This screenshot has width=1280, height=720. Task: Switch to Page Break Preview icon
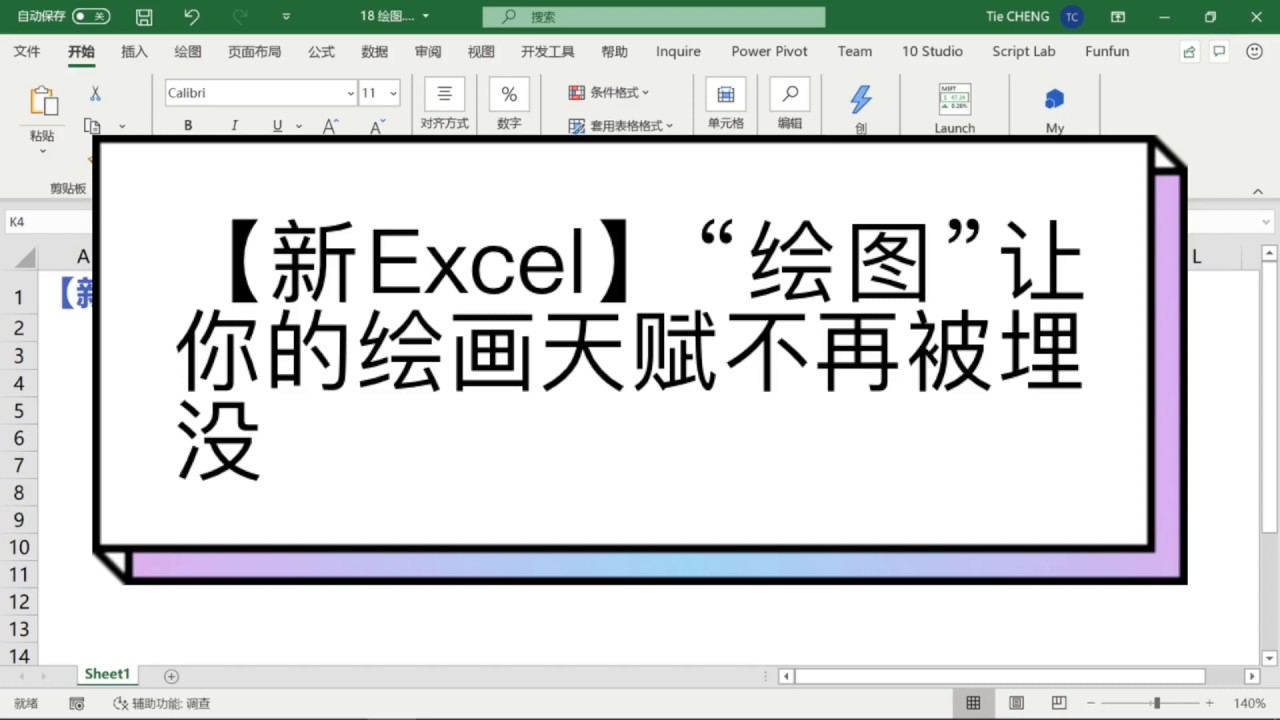pos(1060,704)
